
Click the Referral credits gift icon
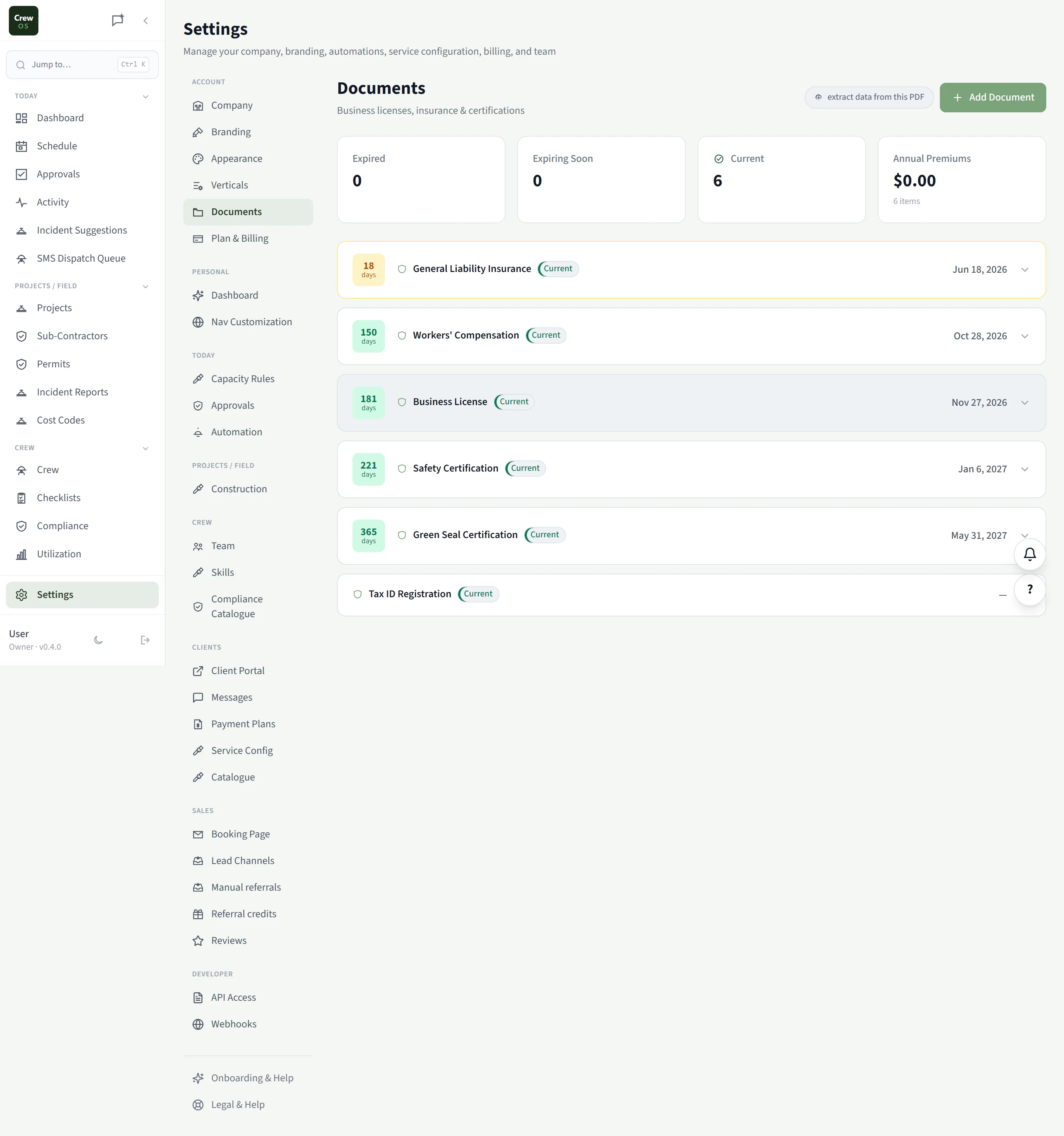198,914
